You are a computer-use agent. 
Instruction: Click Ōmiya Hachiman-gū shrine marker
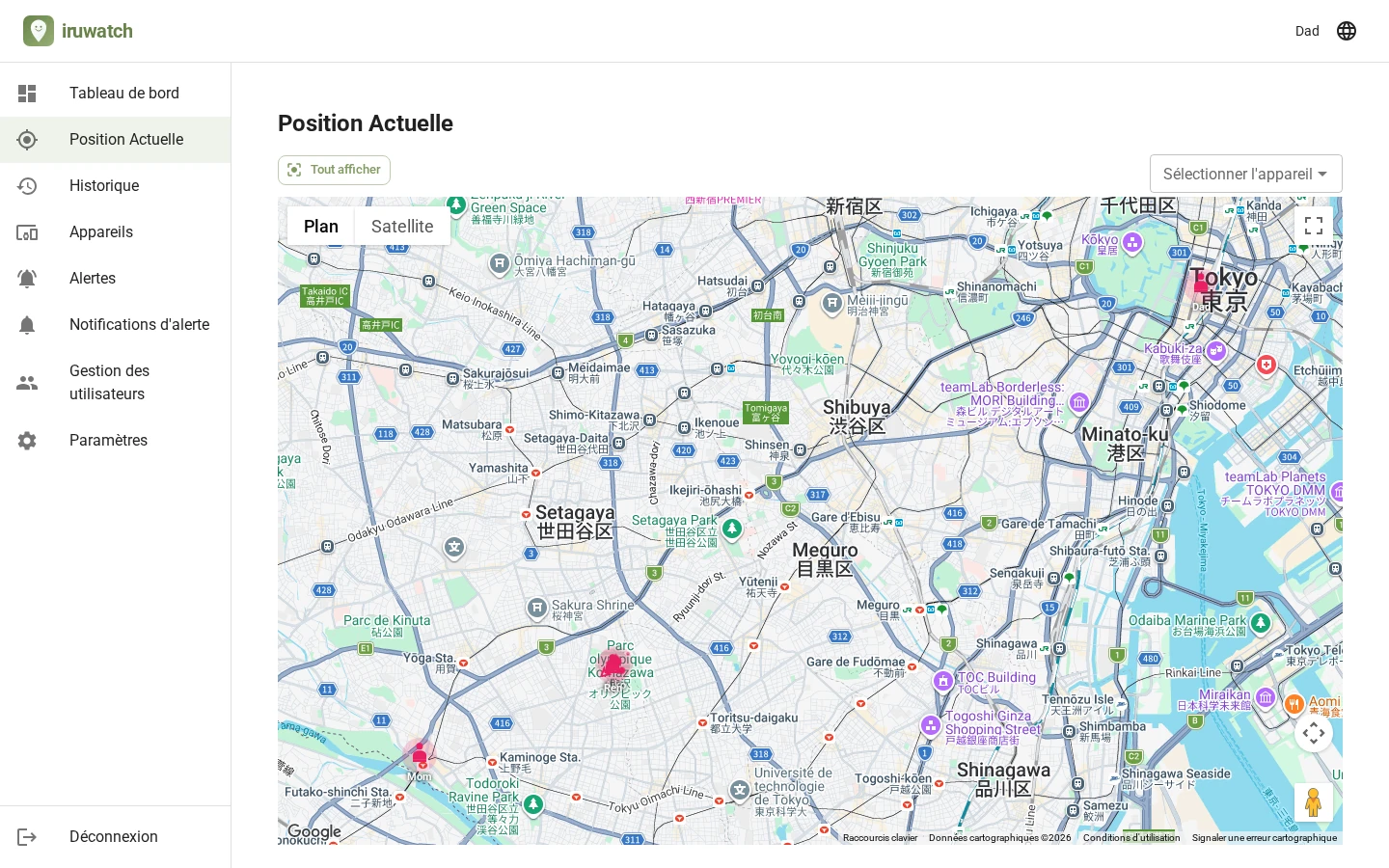(499, 263)
